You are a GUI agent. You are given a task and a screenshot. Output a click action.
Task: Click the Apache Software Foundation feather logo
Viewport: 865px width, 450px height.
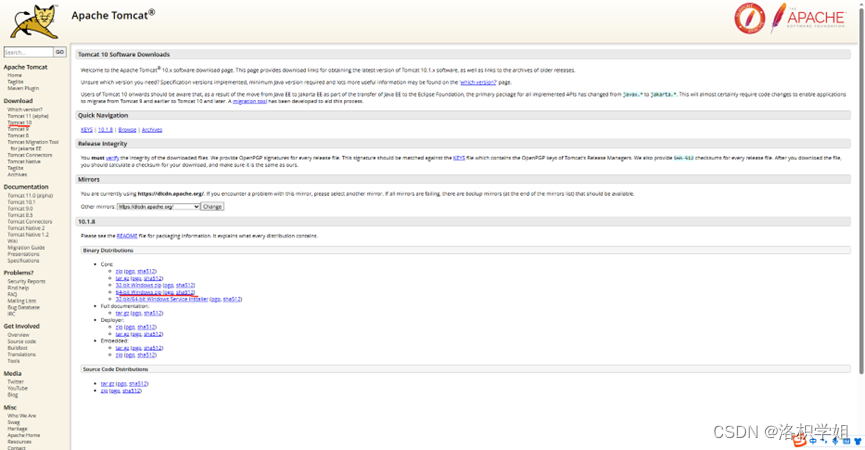[808, 17]
